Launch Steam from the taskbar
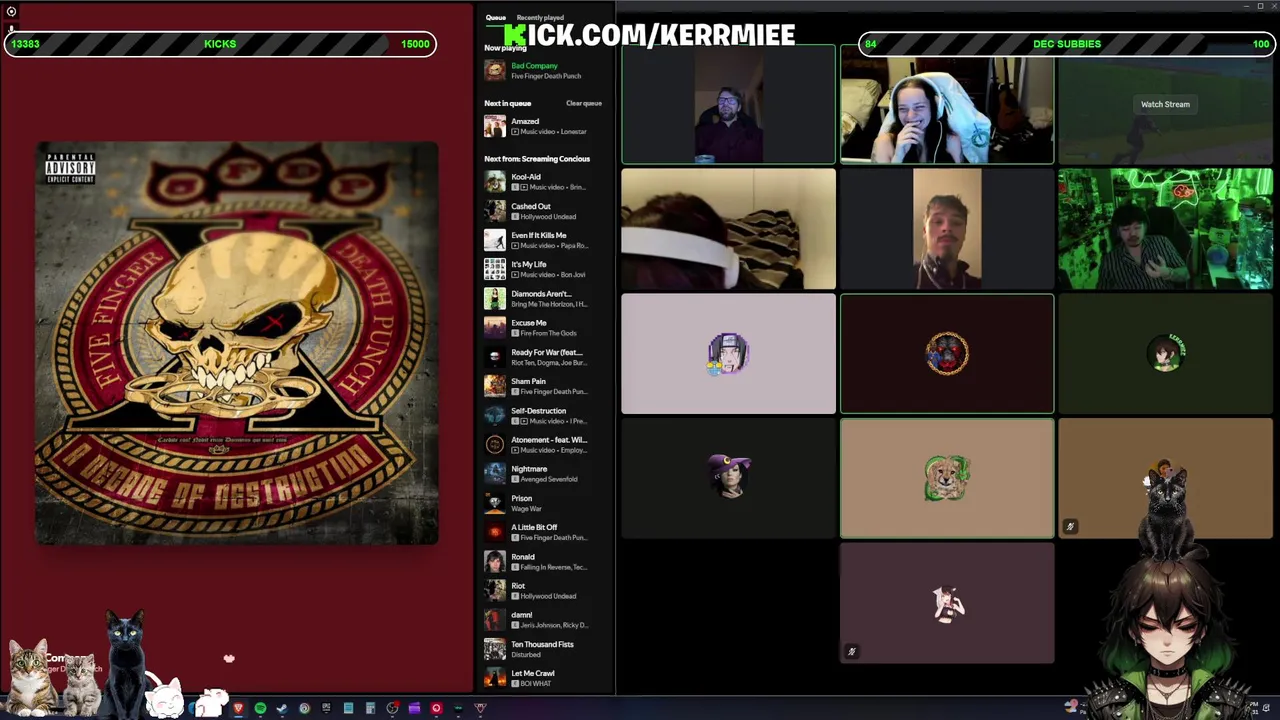Viewport: 1280px width, 720px height. pos(282,708)
